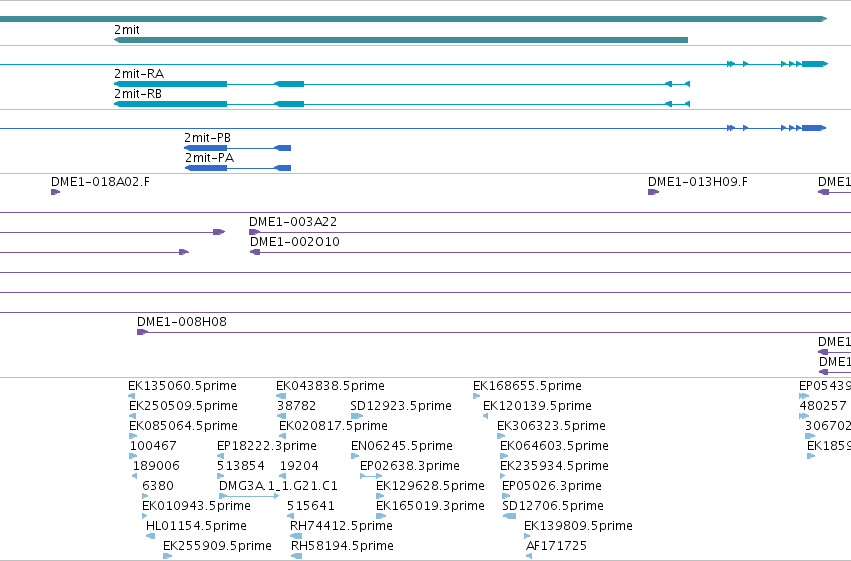Open the SD12706.5prime EST label
851x561 pixels.
pyautogui.click(x=553, y=506)
